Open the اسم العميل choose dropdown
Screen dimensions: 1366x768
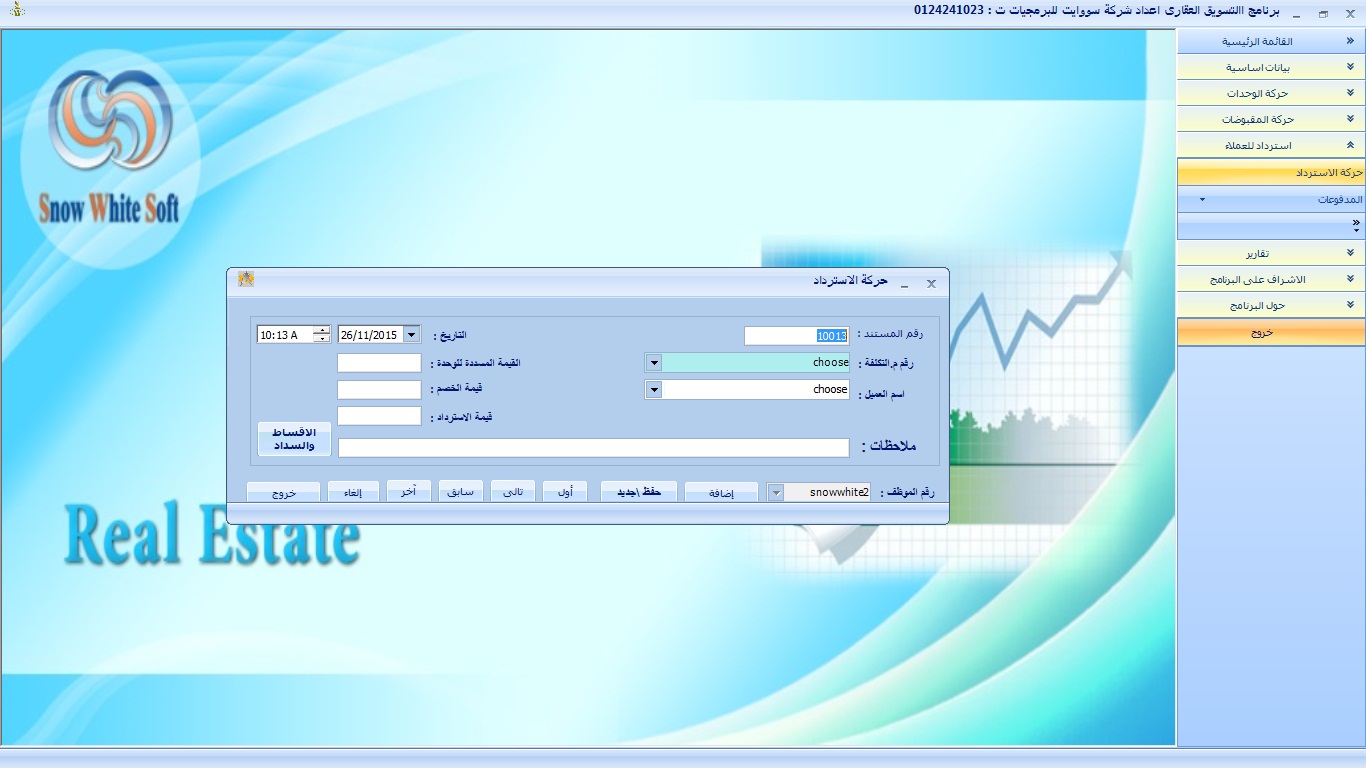pyautogui.click(x=654, y=390)
